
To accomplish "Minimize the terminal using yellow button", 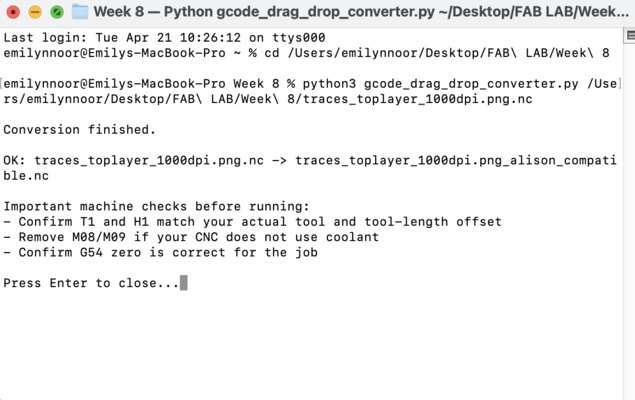I will [34, 12].
